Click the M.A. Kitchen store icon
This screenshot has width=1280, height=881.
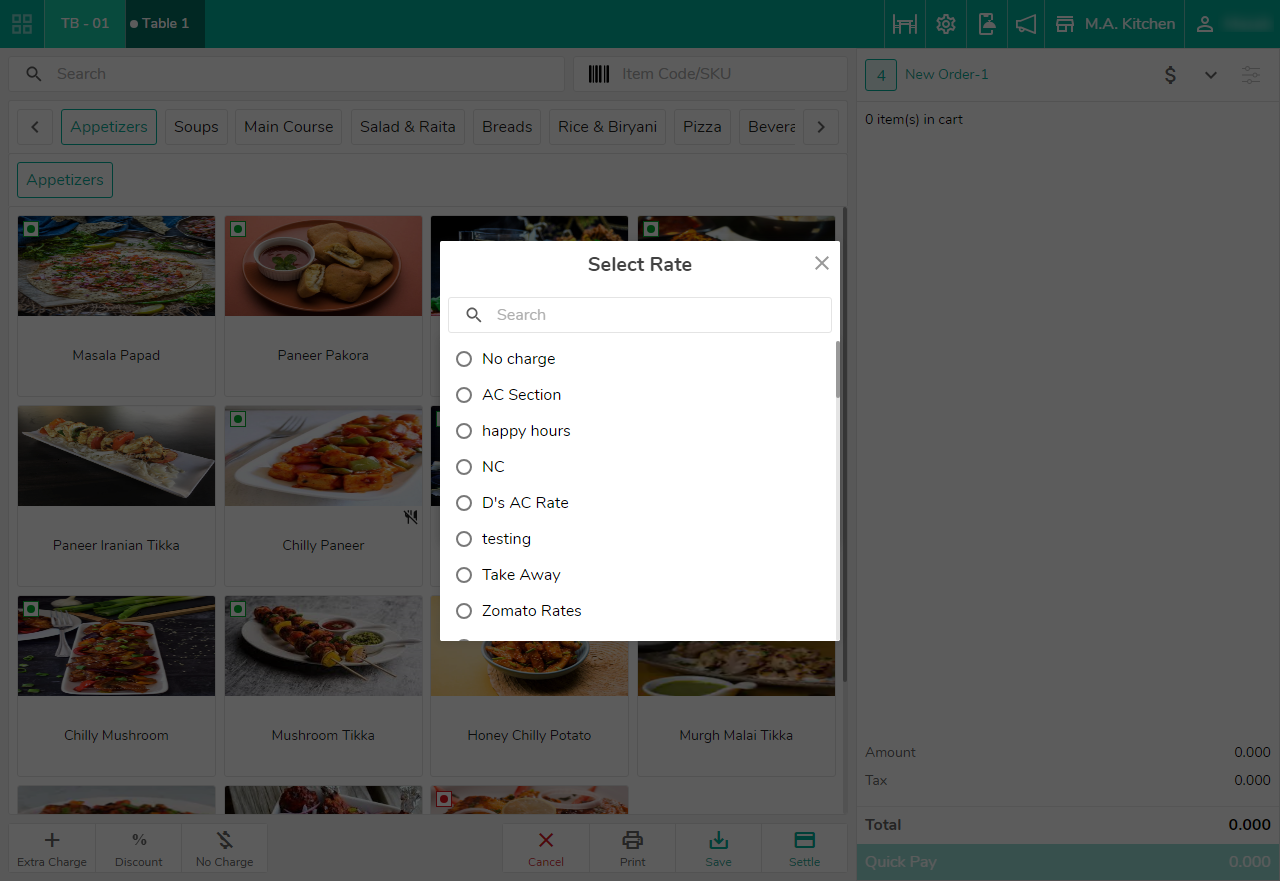click(x=1065, y=24)
